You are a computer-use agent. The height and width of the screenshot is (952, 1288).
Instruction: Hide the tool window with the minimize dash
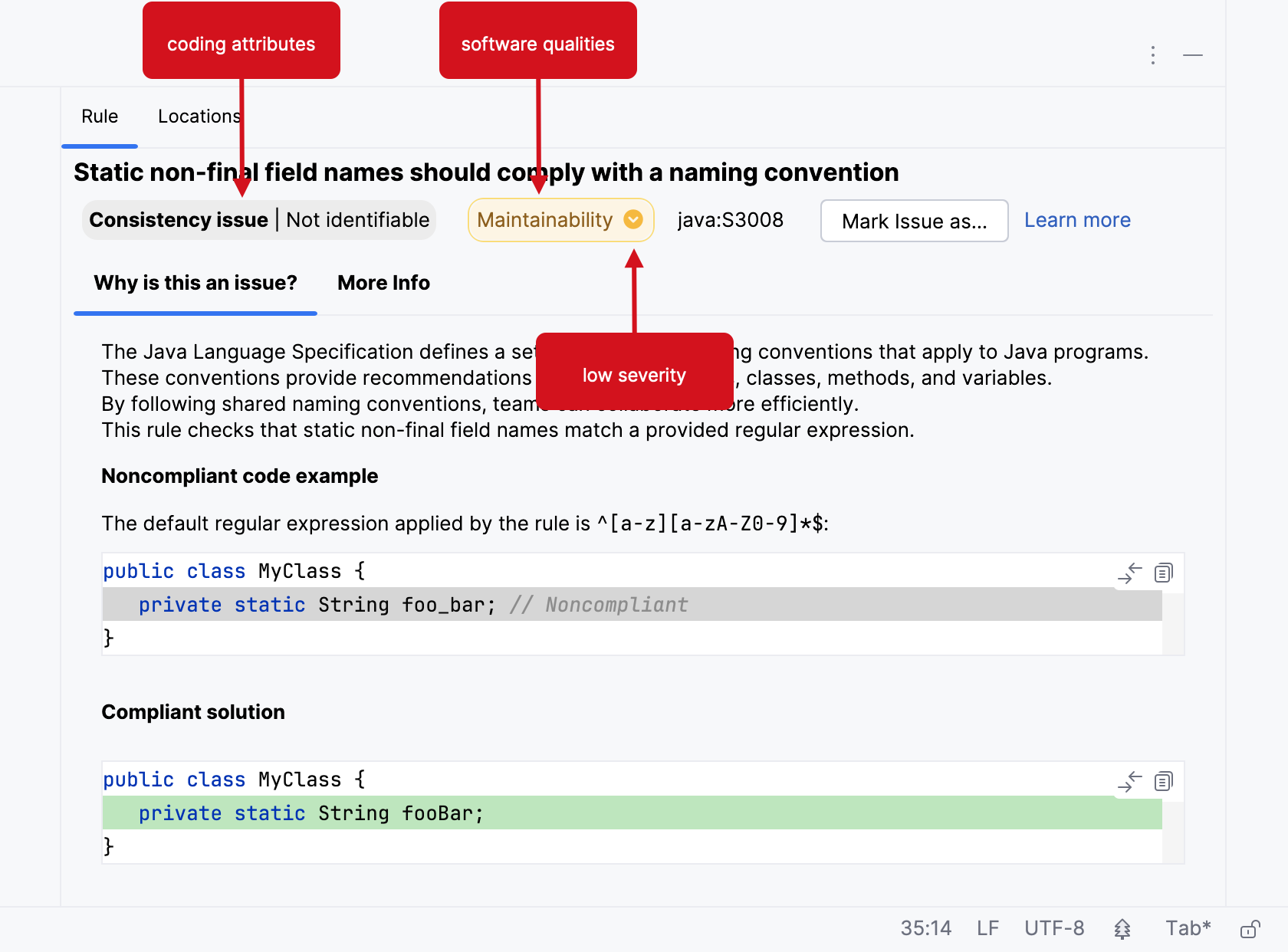(x=1192, y=55)
